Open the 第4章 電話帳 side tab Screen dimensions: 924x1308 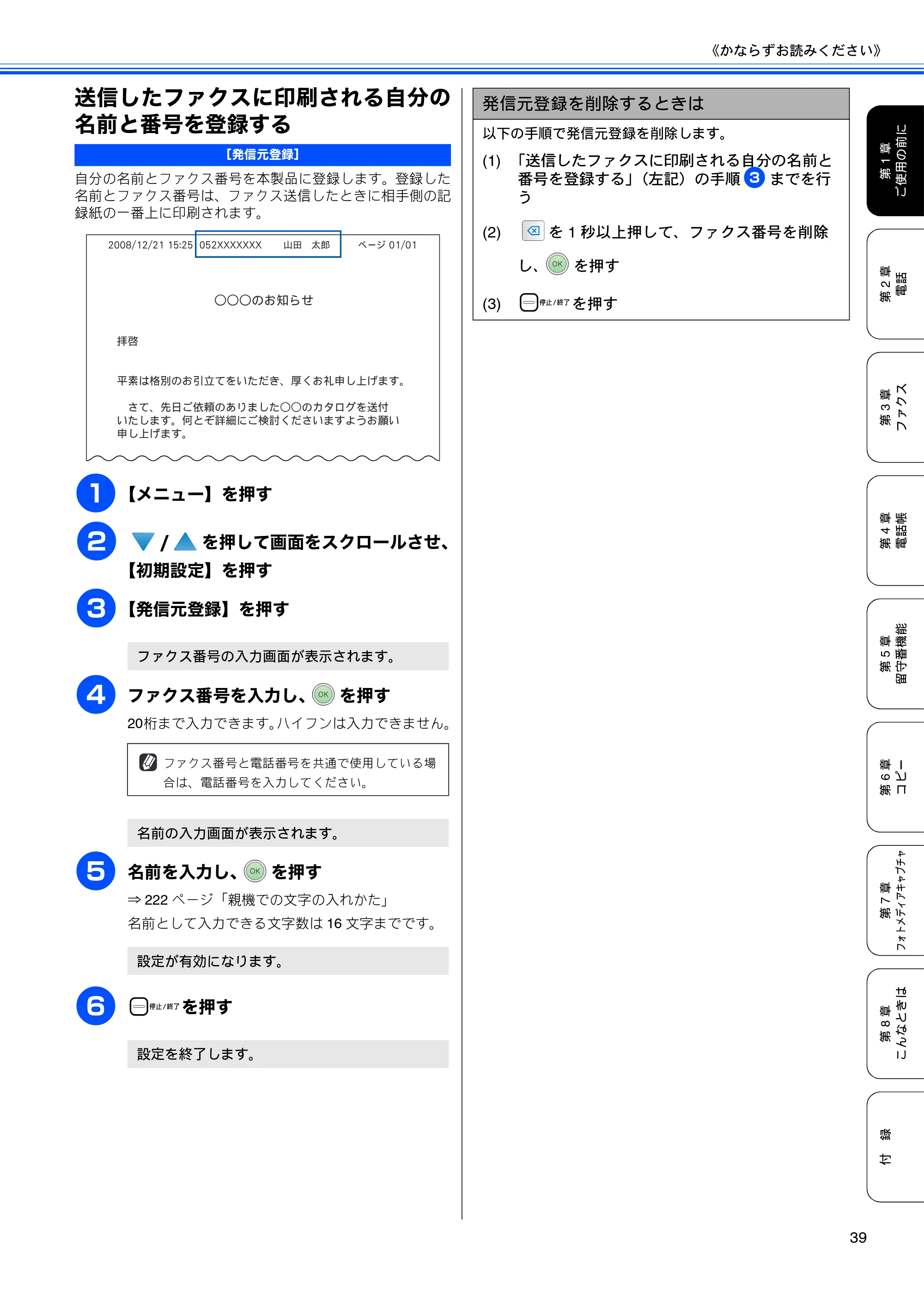pos(895,530)
